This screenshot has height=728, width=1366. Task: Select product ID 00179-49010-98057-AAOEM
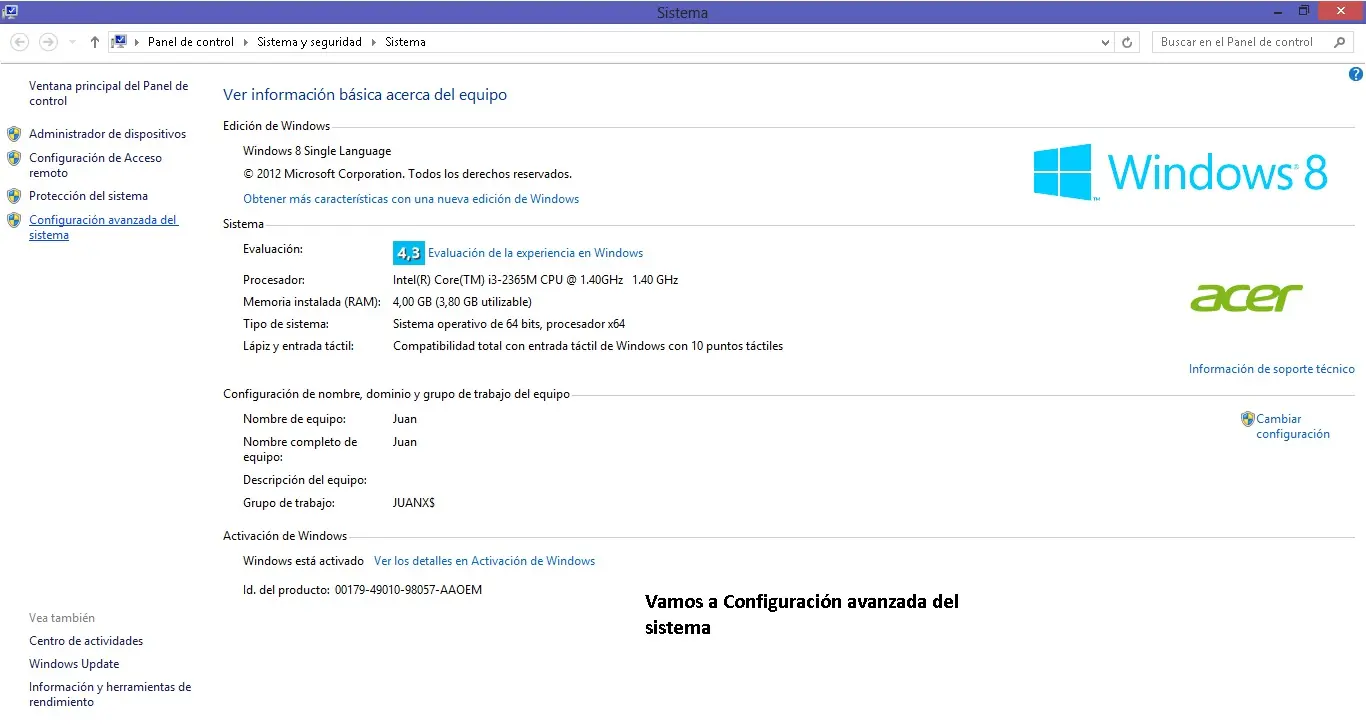408,590
